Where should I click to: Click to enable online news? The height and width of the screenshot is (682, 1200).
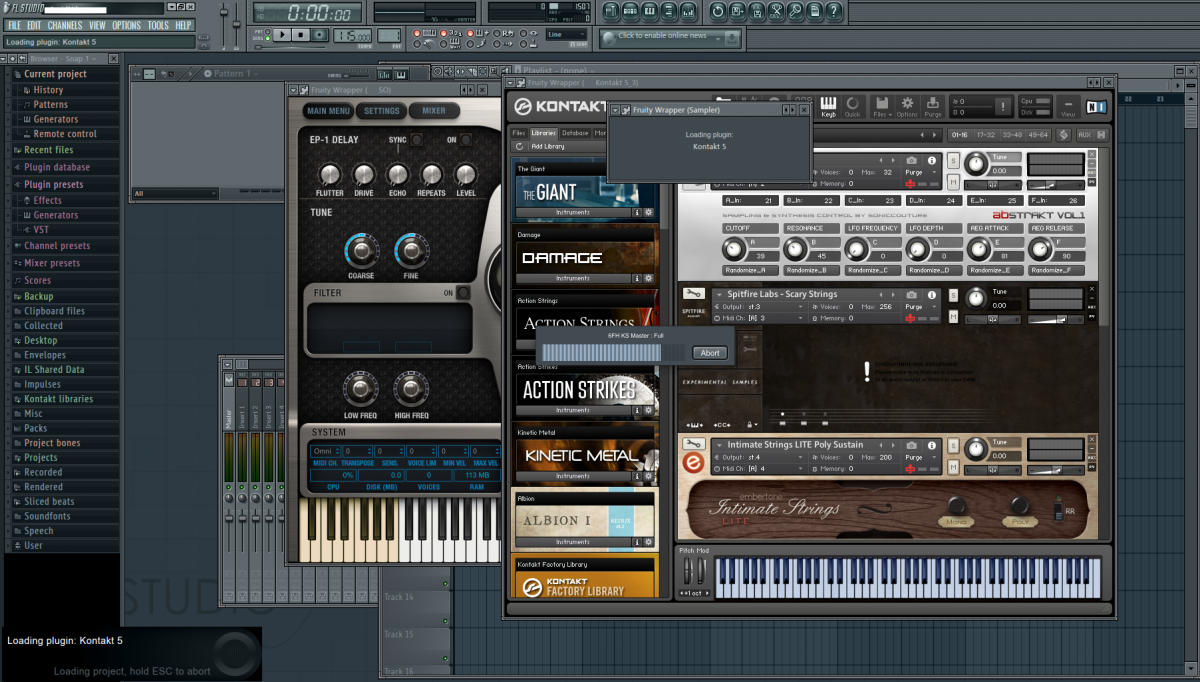[x=662, y=36]
